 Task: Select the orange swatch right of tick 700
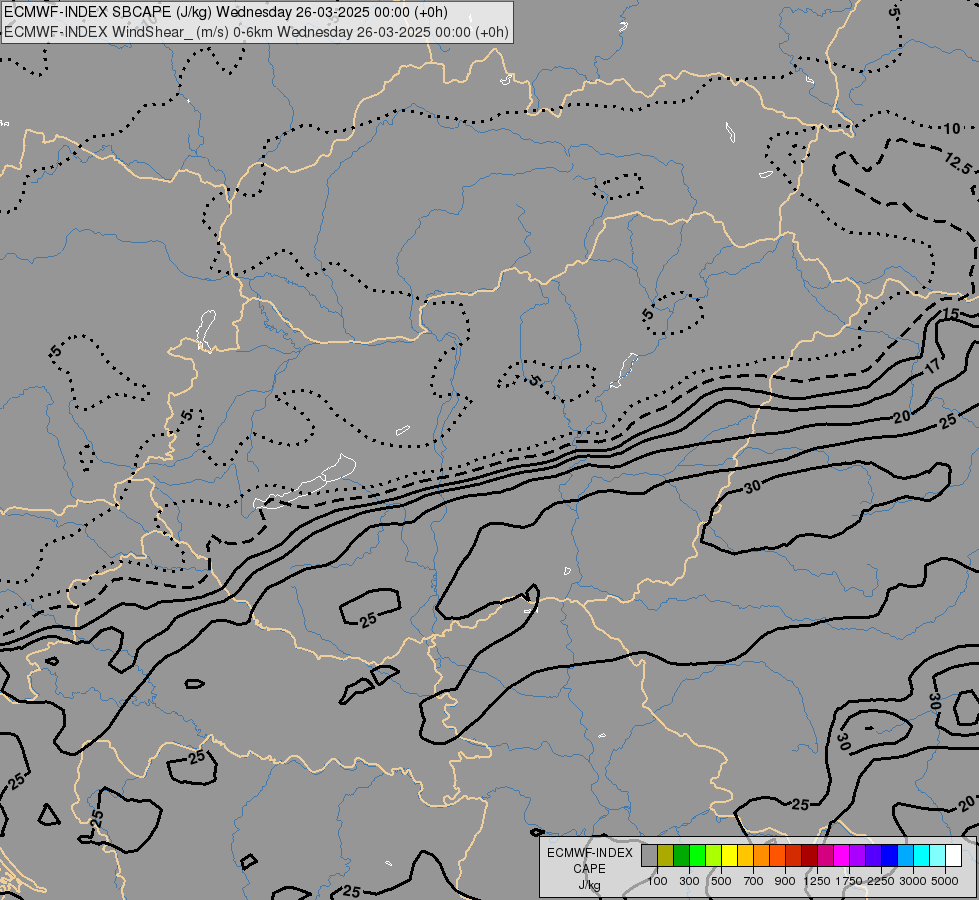pos(762,855)
